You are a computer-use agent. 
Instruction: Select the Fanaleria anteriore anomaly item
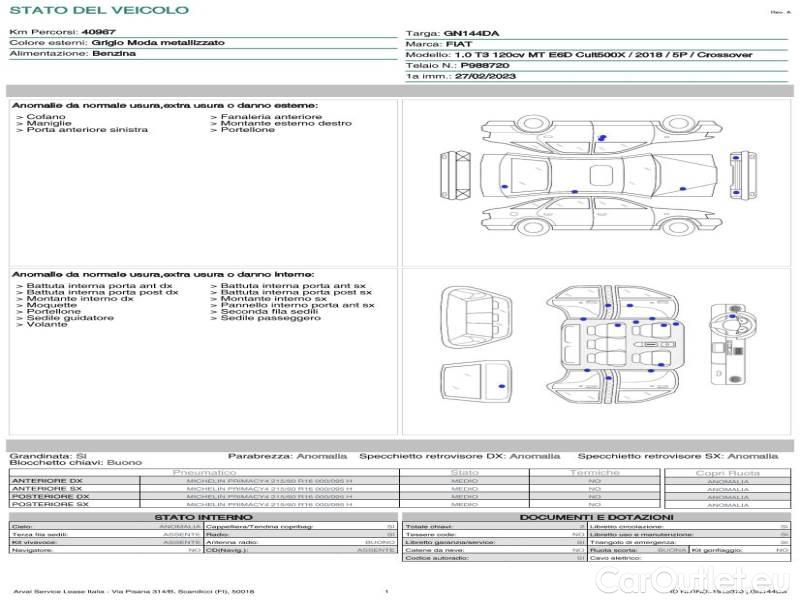coord(270,117)
